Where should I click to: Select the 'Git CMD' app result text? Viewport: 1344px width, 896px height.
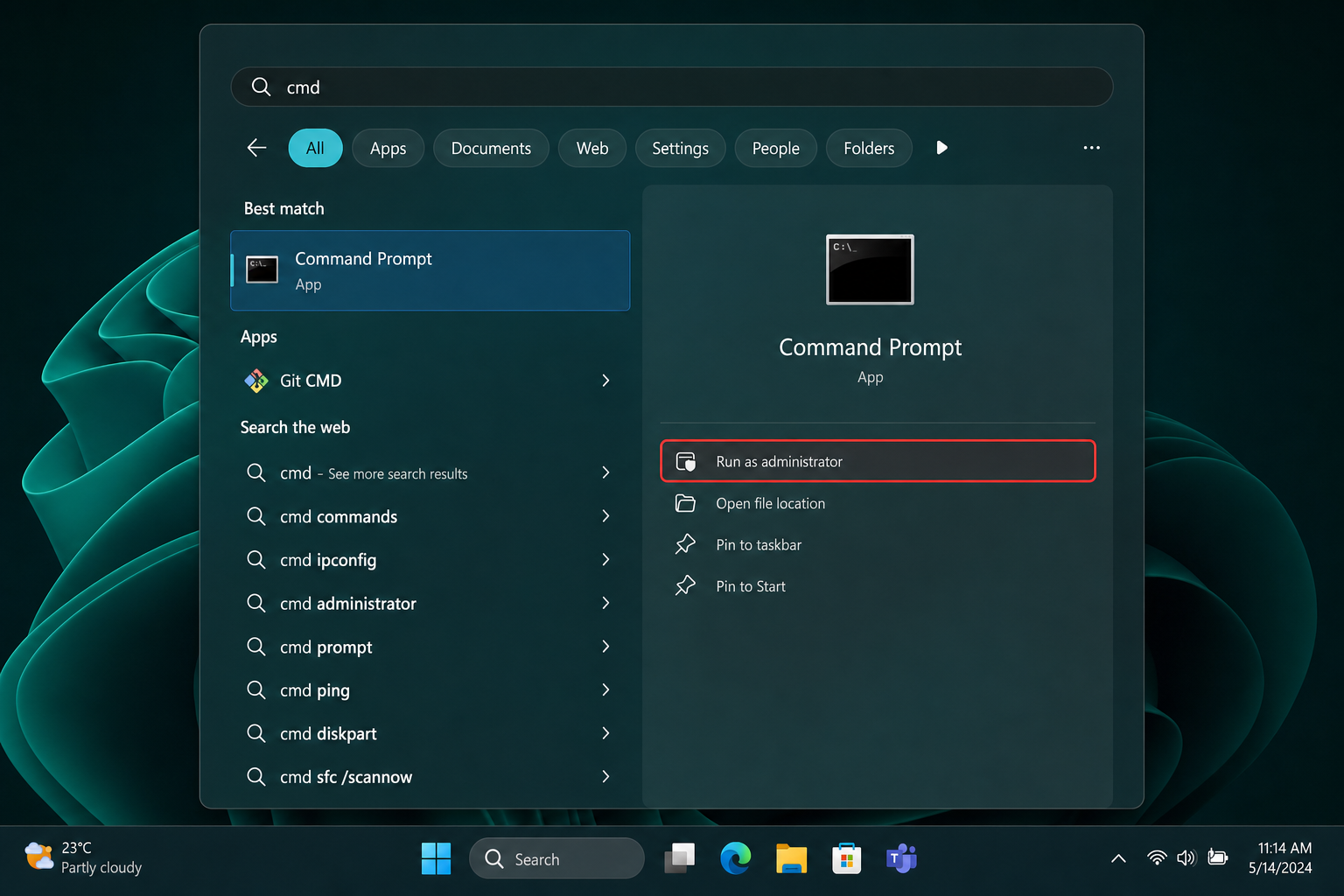[x=311, y=381]
